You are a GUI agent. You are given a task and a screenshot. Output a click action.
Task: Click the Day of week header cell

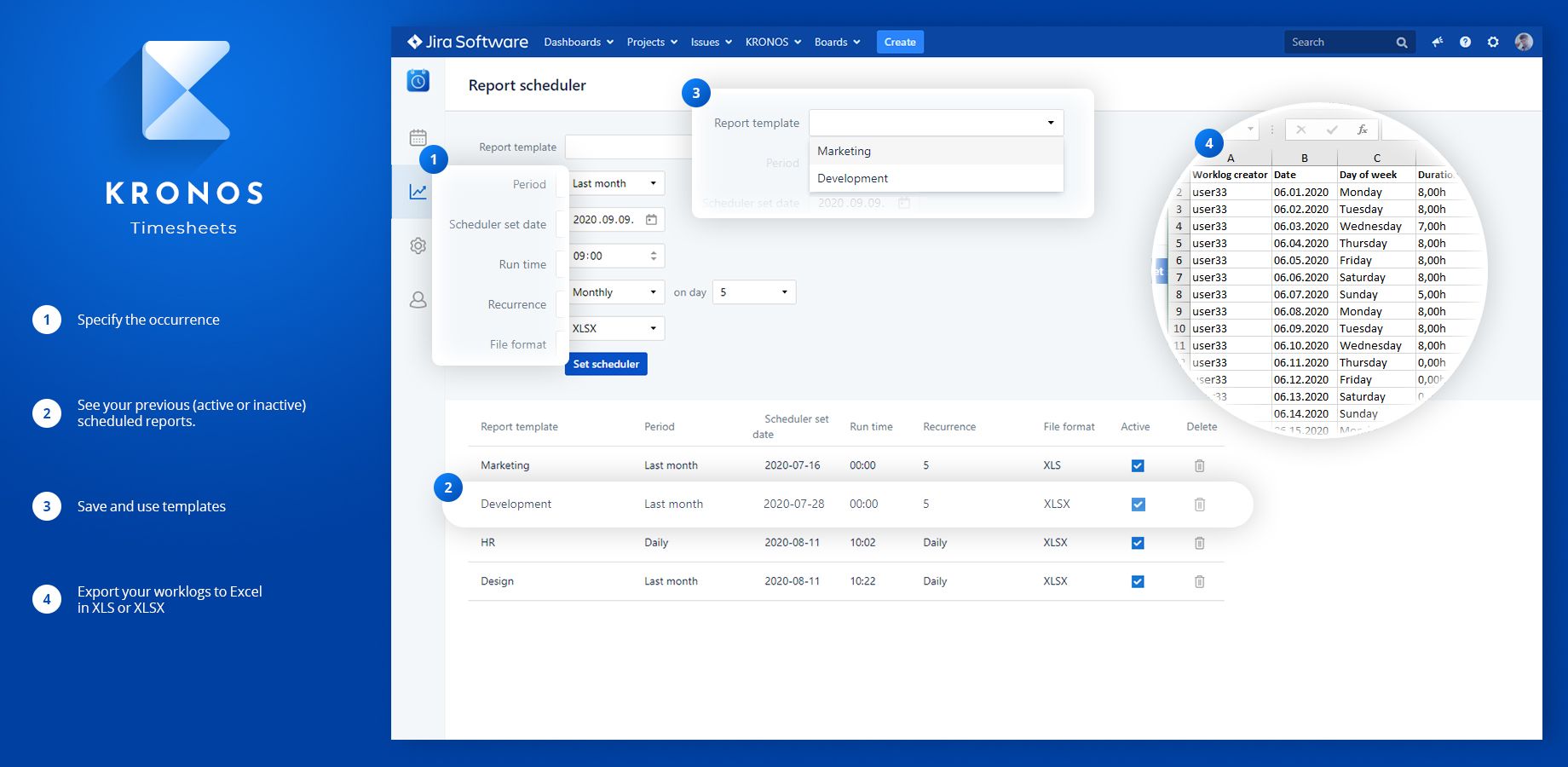(1375, 175)
